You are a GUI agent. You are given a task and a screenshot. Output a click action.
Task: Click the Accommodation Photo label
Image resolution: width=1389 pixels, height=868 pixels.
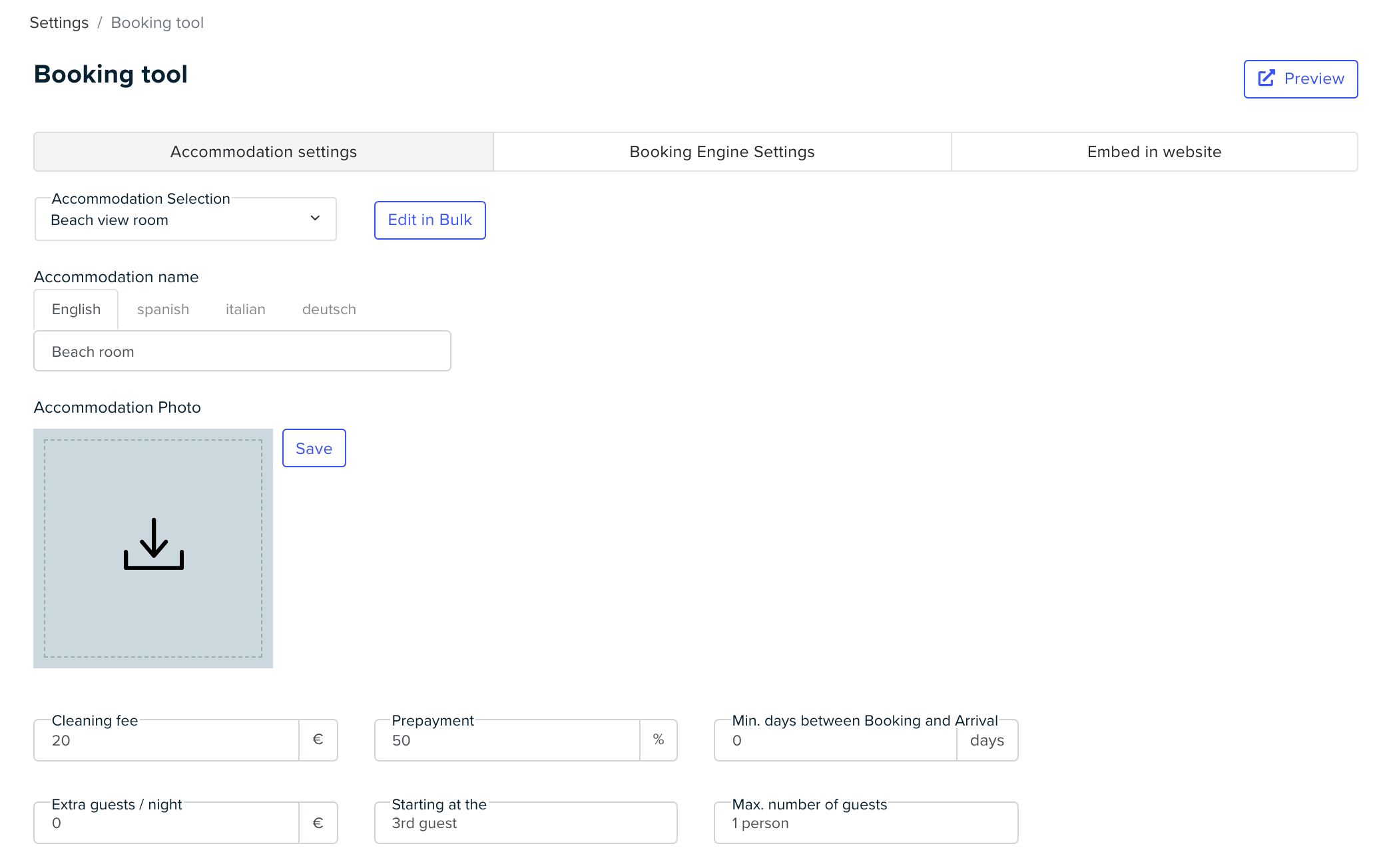(117, 407)
